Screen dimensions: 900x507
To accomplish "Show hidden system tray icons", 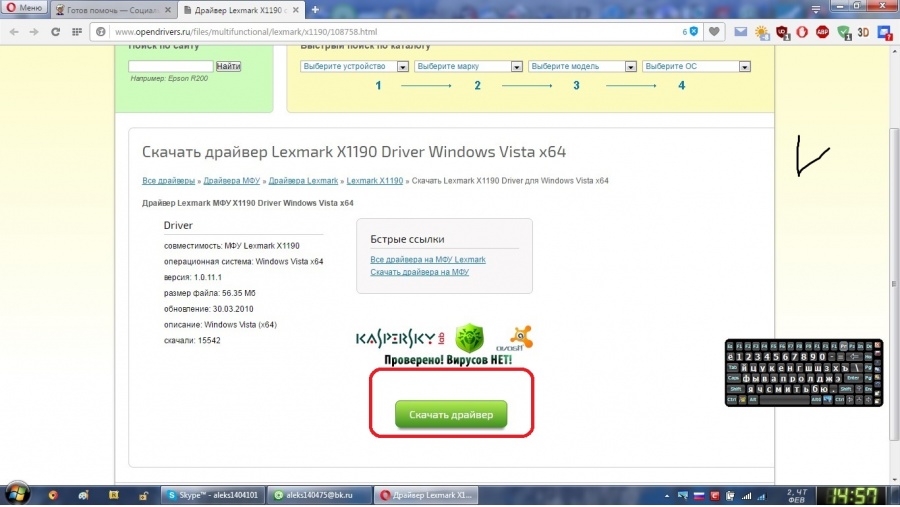I will point(666,496).
